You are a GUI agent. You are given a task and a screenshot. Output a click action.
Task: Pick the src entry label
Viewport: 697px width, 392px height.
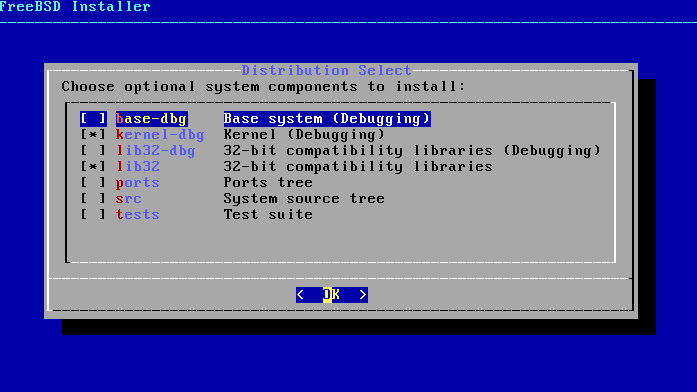tap(129, 199)
